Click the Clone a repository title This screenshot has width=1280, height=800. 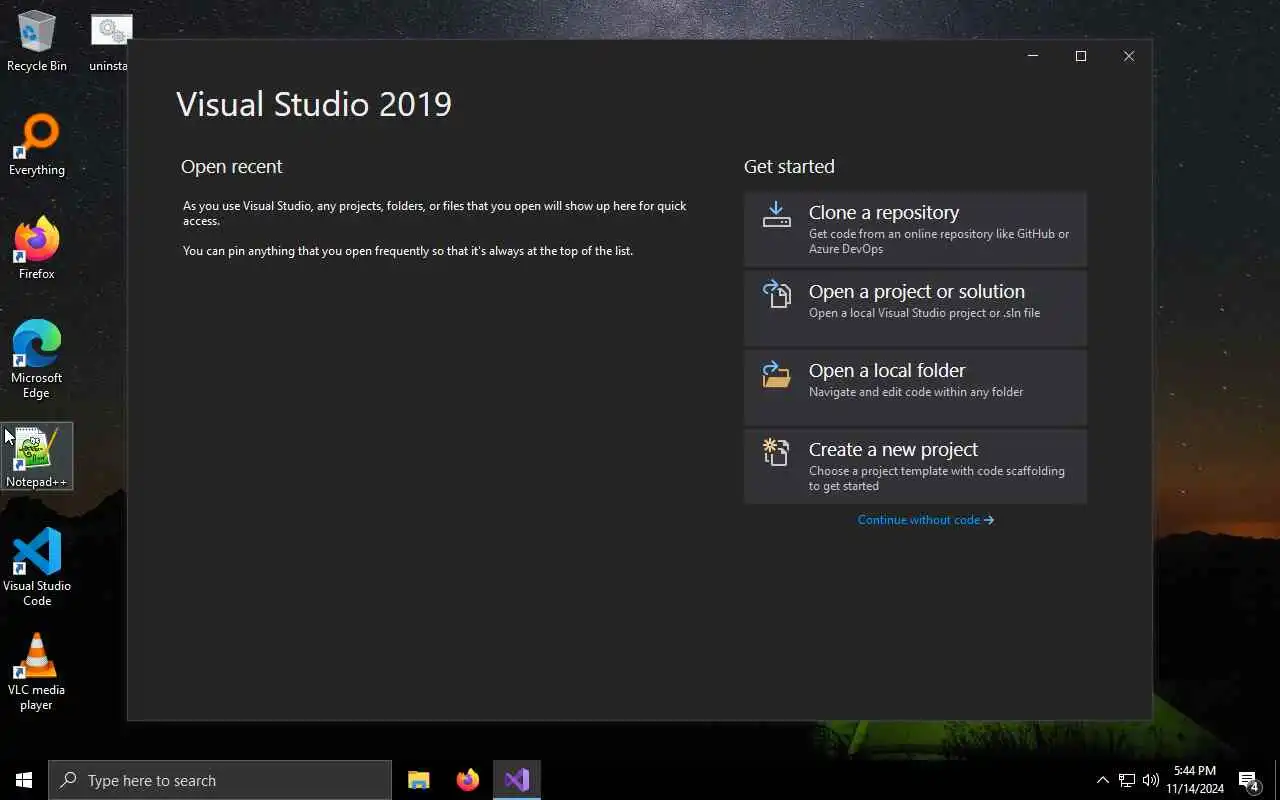tap(884, 212)
